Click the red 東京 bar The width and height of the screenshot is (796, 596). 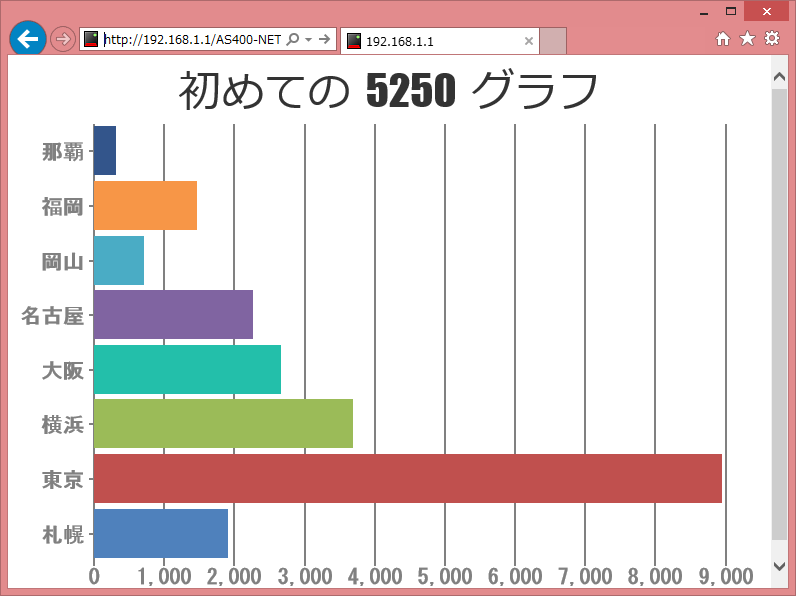pos(407,478)
